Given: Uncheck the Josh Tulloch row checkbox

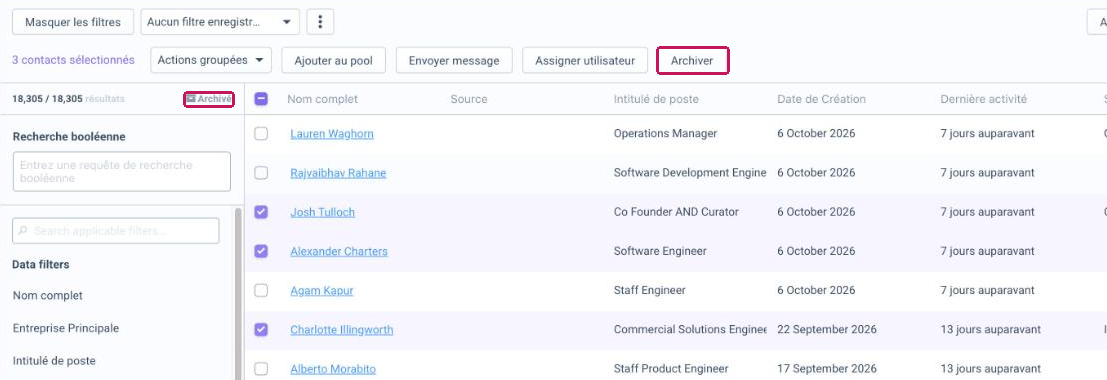Looking at the screenshot, I should (261, 212).
